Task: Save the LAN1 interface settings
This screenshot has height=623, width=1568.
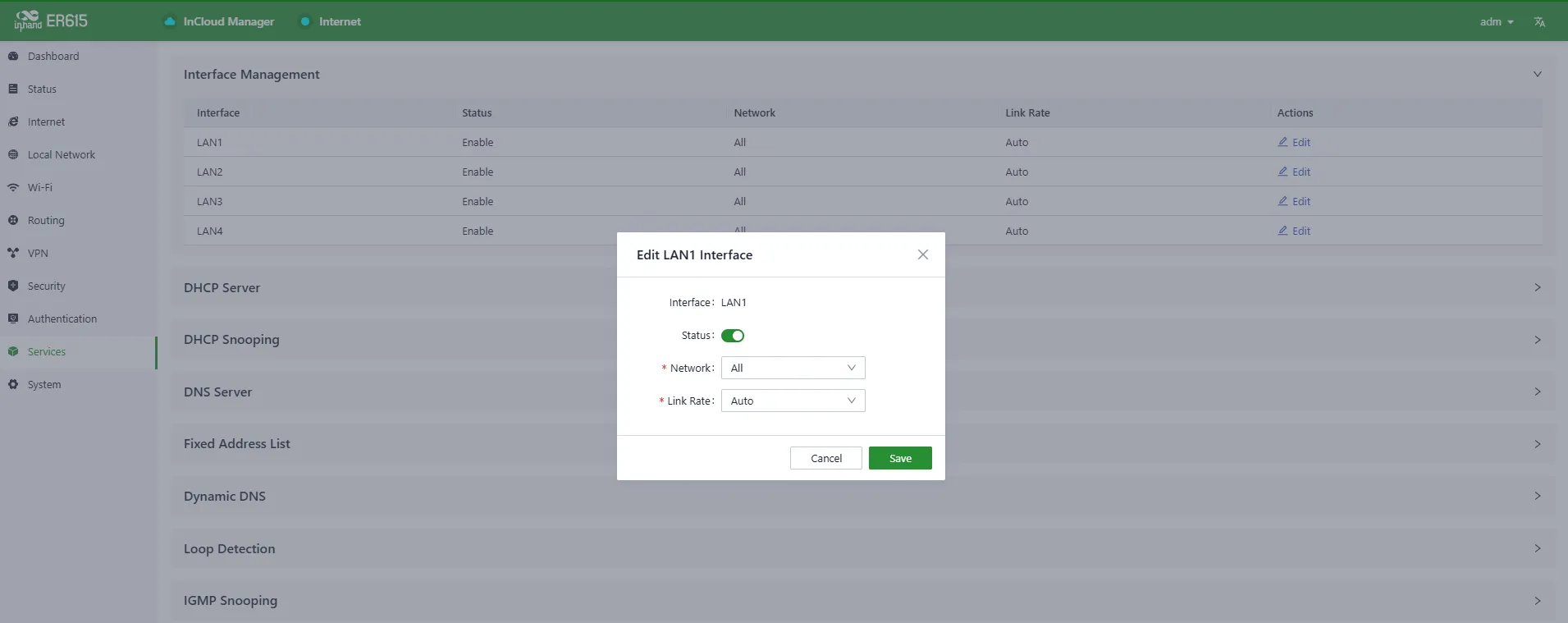Action: (900, 458)
